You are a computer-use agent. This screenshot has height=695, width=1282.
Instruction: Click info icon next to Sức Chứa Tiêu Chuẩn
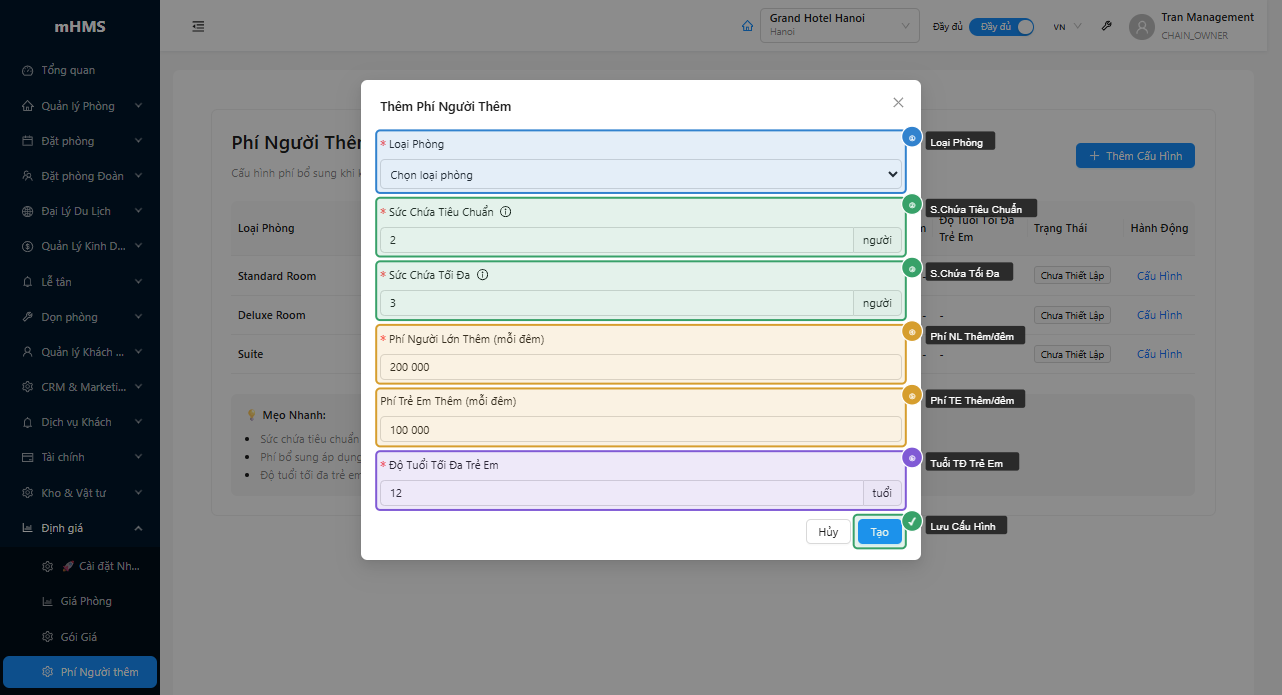click(505, 212)
